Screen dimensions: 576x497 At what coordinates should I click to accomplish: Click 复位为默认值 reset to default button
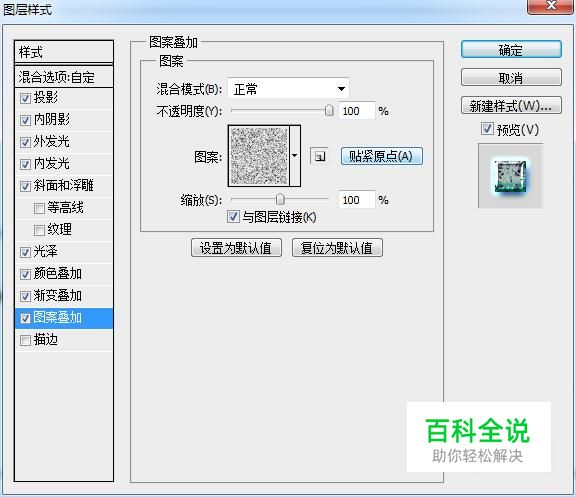click(337, 248)
